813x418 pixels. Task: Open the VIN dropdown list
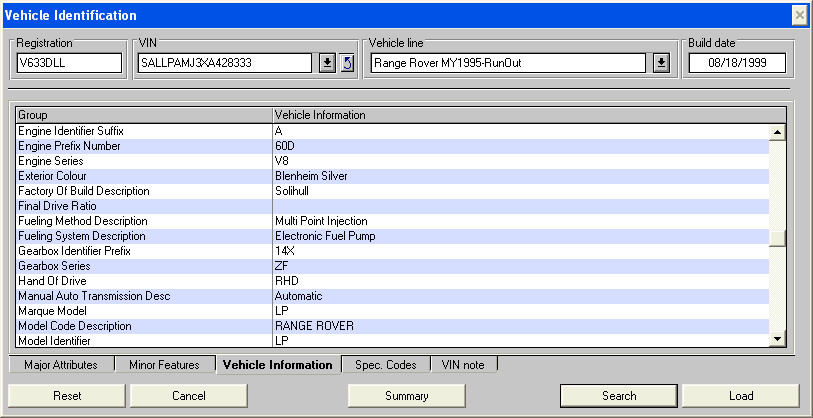327,63
